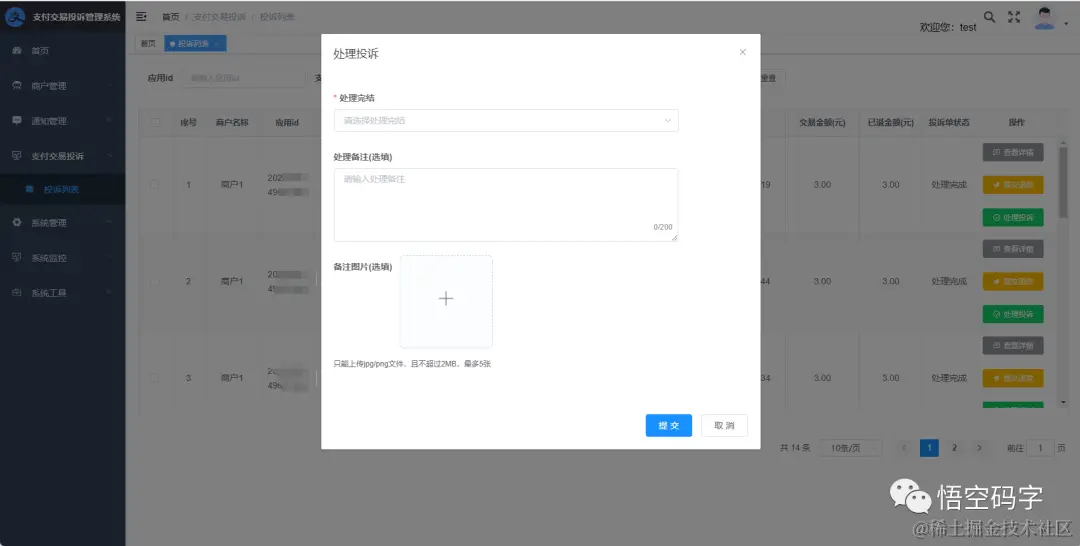Click 商户1 cell in row 2

[x=232, y=281]
